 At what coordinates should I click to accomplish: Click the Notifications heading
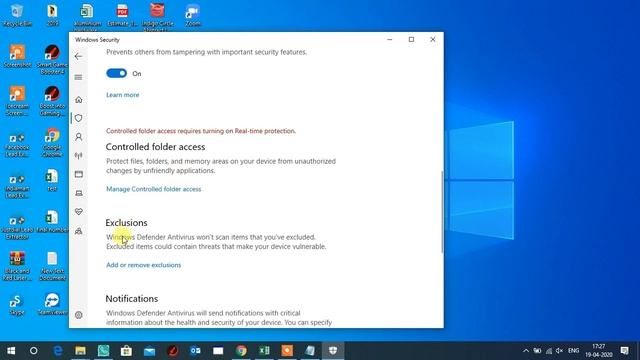tap(131, 299)
